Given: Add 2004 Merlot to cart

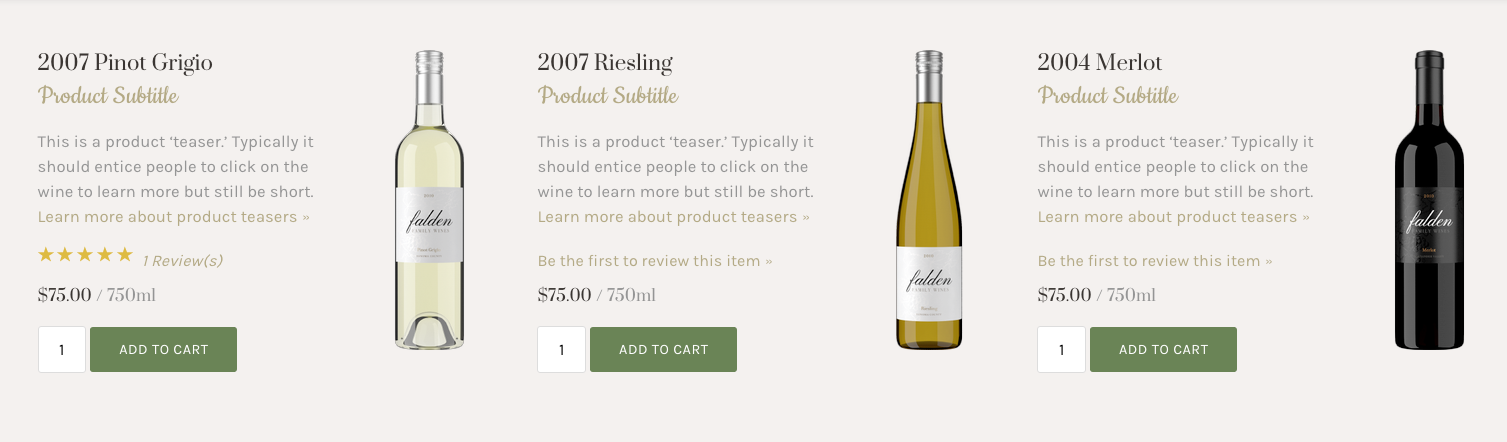Looking at the screenshot, I should point(1163,349).
